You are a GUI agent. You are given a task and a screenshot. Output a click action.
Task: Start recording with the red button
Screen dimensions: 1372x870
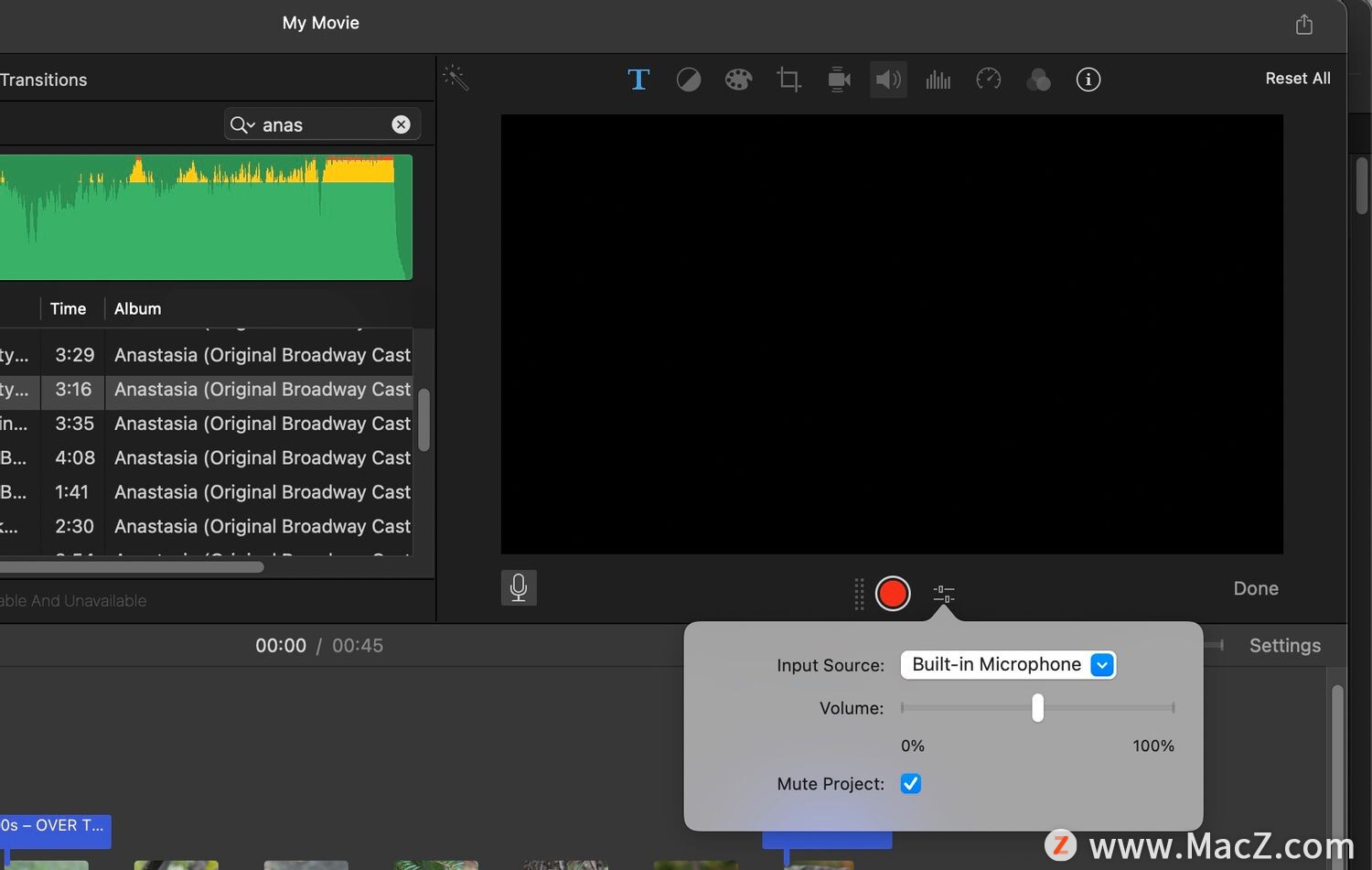tap(893, 593)
